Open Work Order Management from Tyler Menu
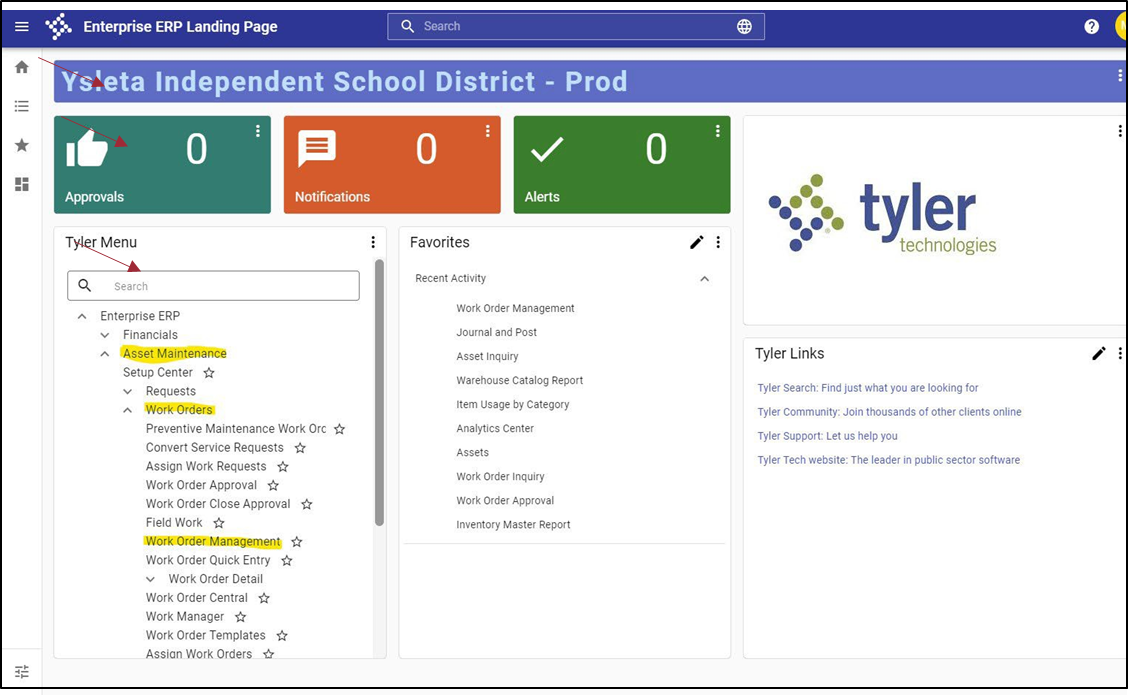Screen dimensions: 1128x695 click(x=213, y=542)
